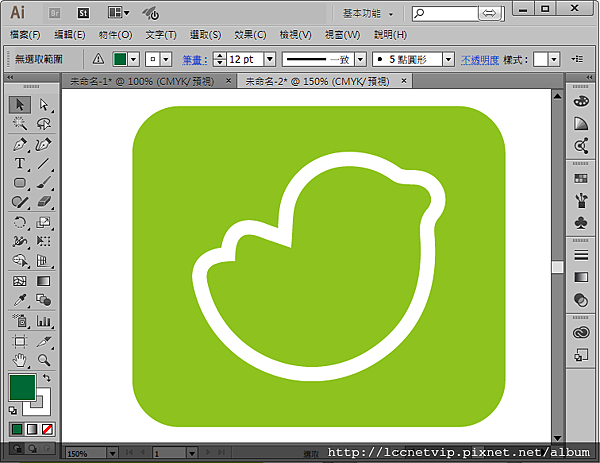The height and width of the screenshot is (463, 600).
Task: Select the Selection tool arrow
Action: [20, 104]
